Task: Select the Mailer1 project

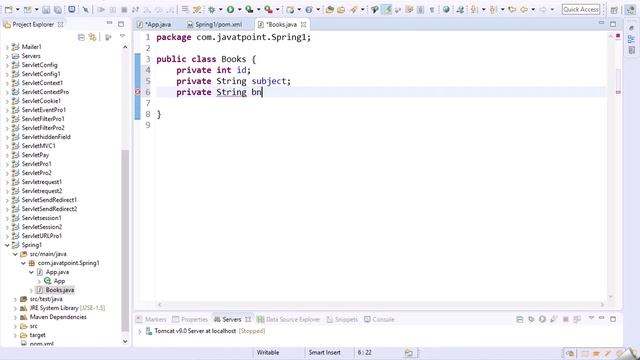Action: pos(31,47)
